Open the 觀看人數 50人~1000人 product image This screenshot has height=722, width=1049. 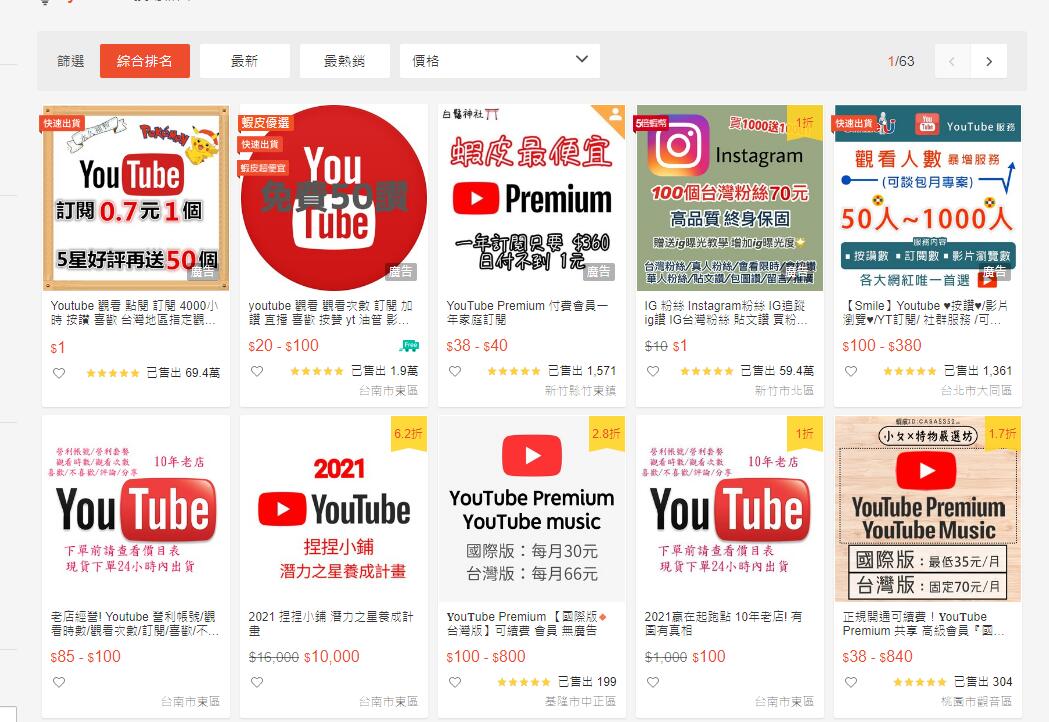click(928, 197)
